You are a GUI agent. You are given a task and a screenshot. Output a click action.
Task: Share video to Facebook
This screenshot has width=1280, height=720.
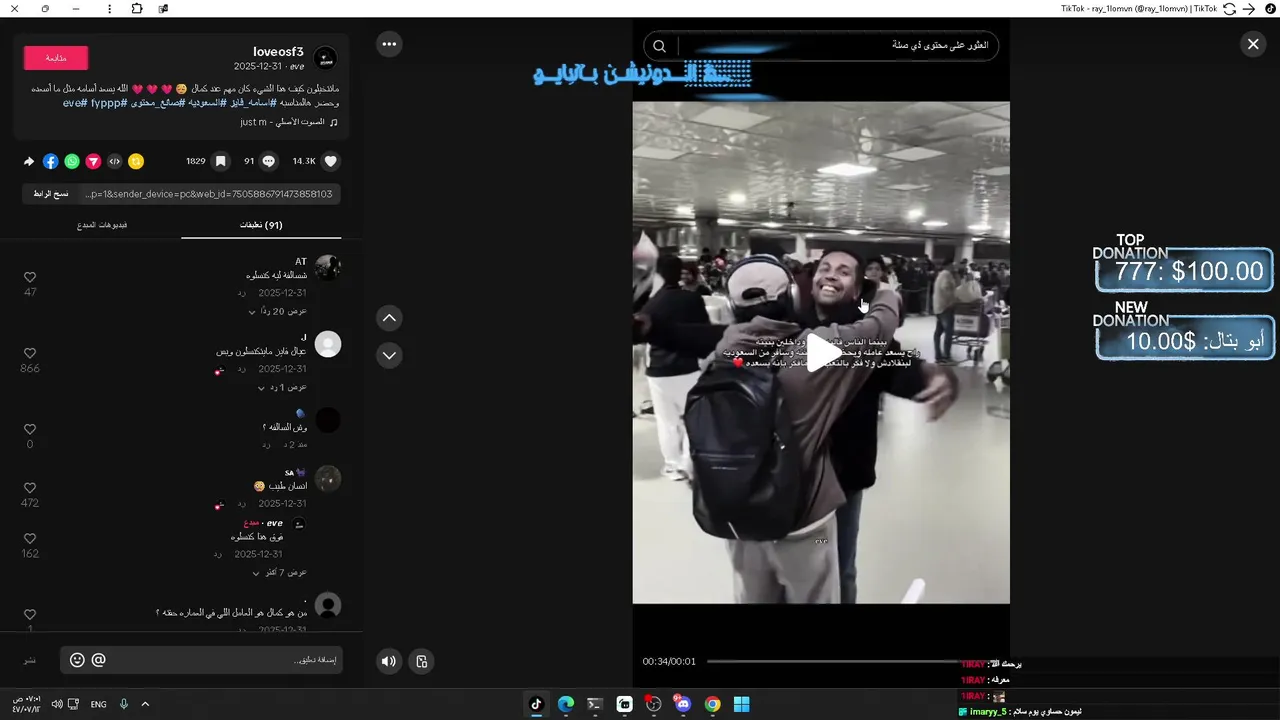pyautogui.click(x=50, y=161)
